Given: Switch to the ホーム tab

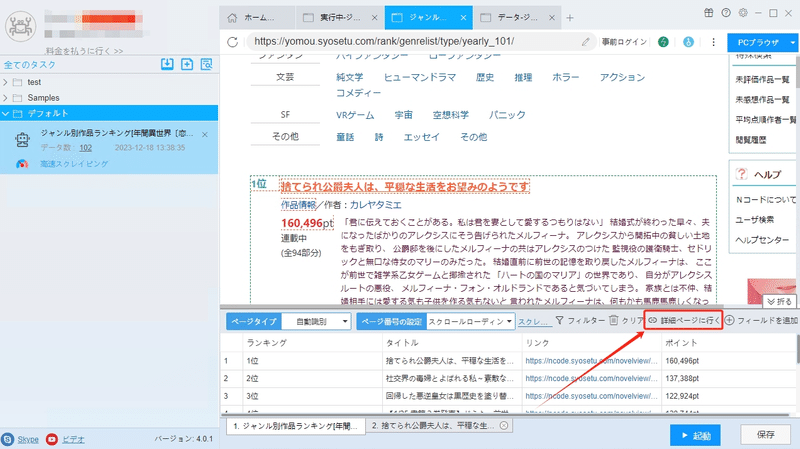Looking at the screenshot, I should coord(258,18).
